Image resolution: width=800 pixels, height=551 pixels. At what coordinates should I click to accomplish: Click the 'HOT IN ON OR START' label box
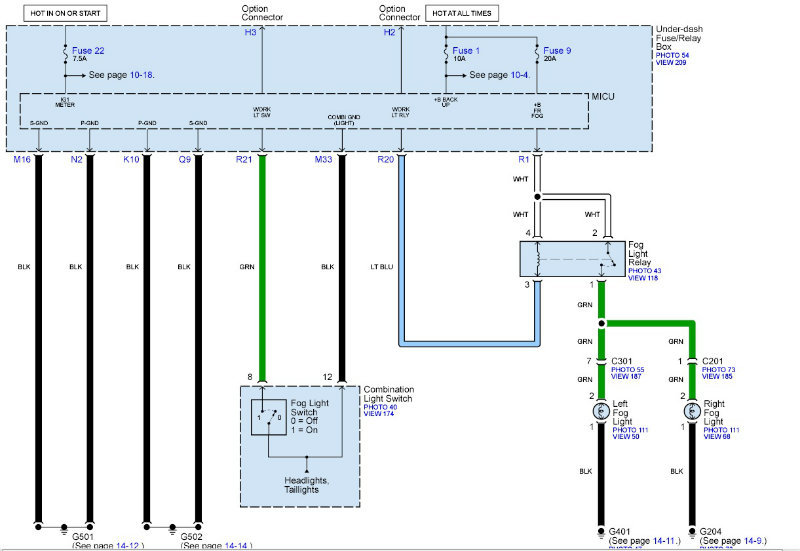click(65, 13)
